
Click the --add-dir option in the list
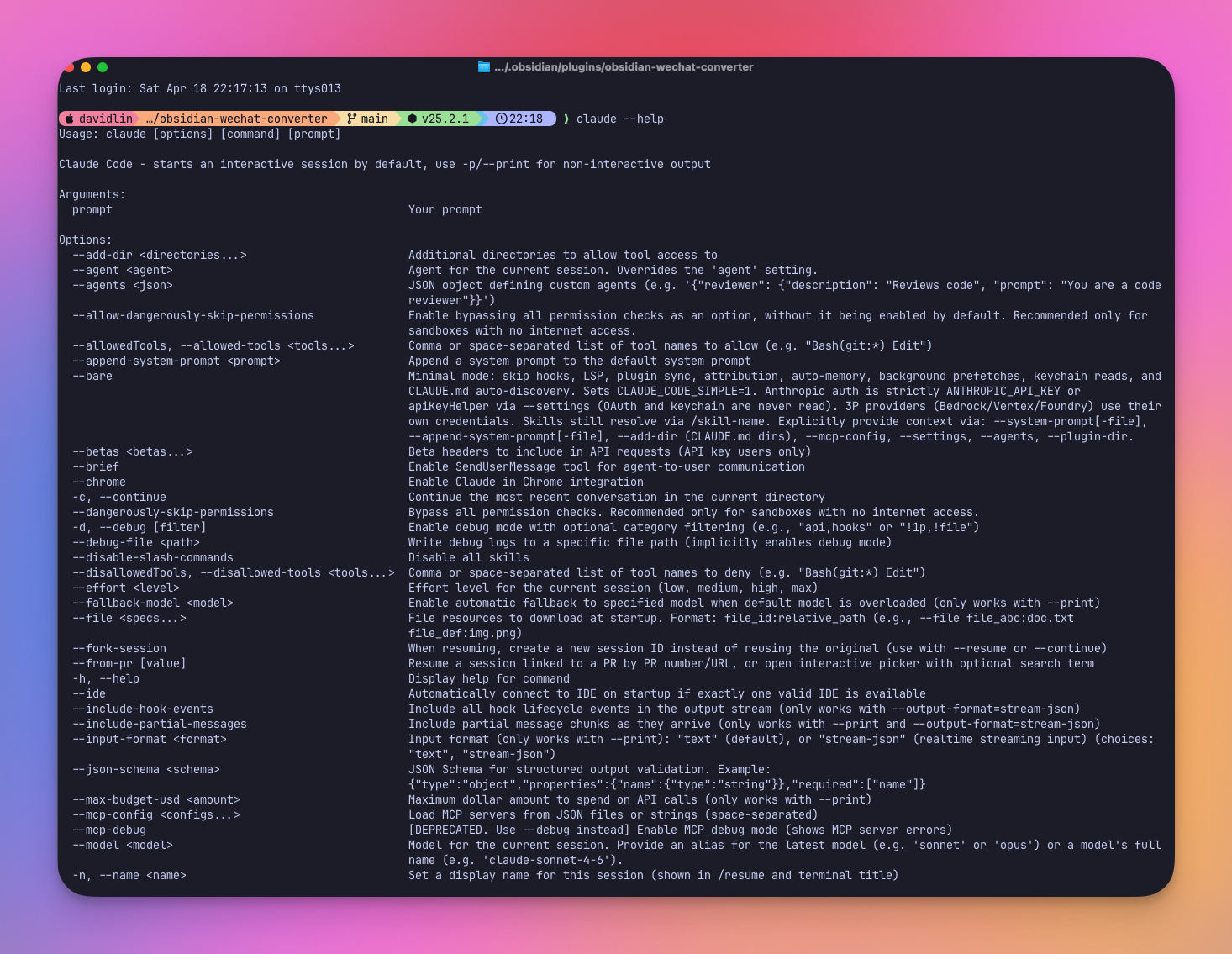[160, 255]
